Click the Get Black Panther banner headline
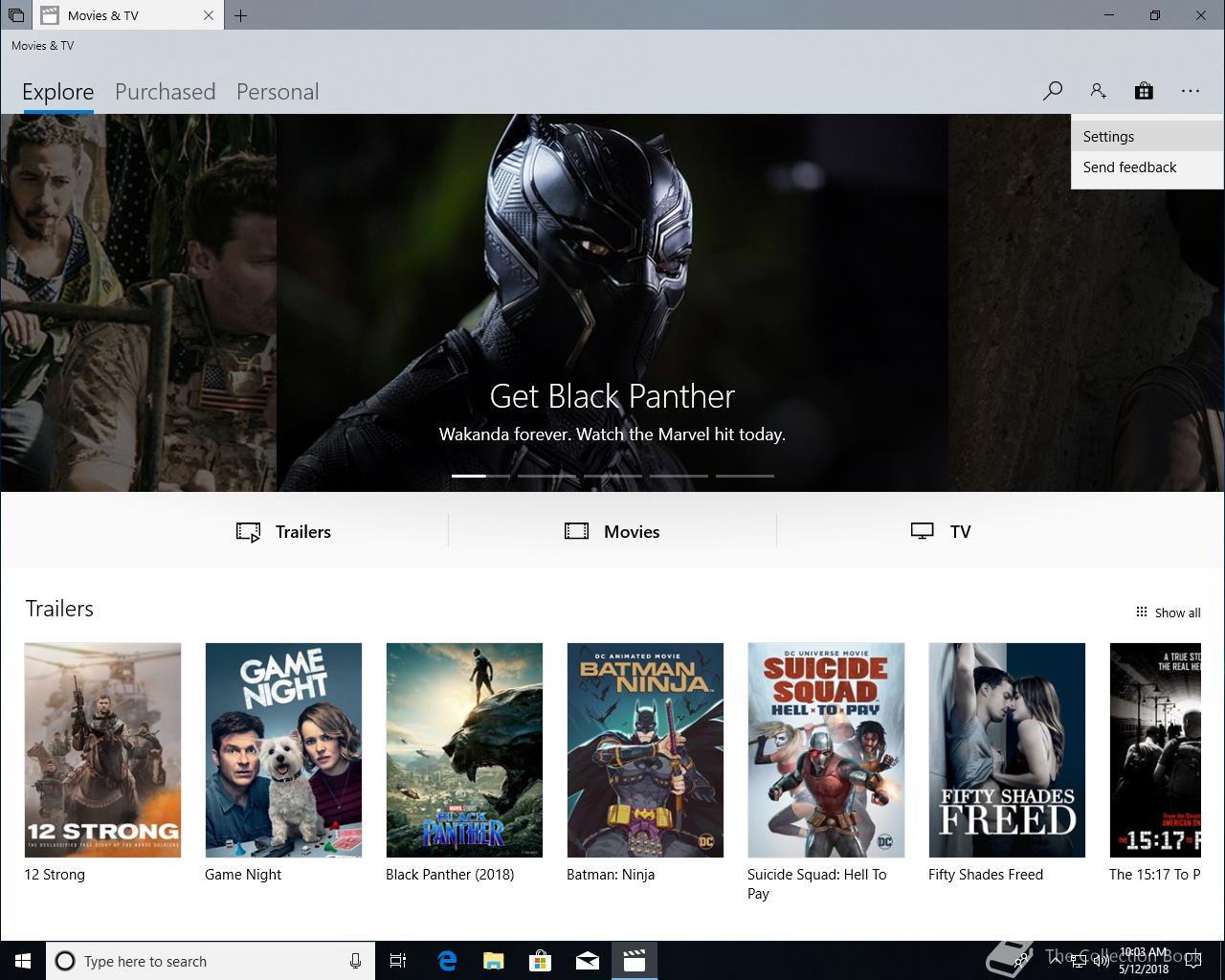Viewport: 1225px width, 980px height. (612, 395)
